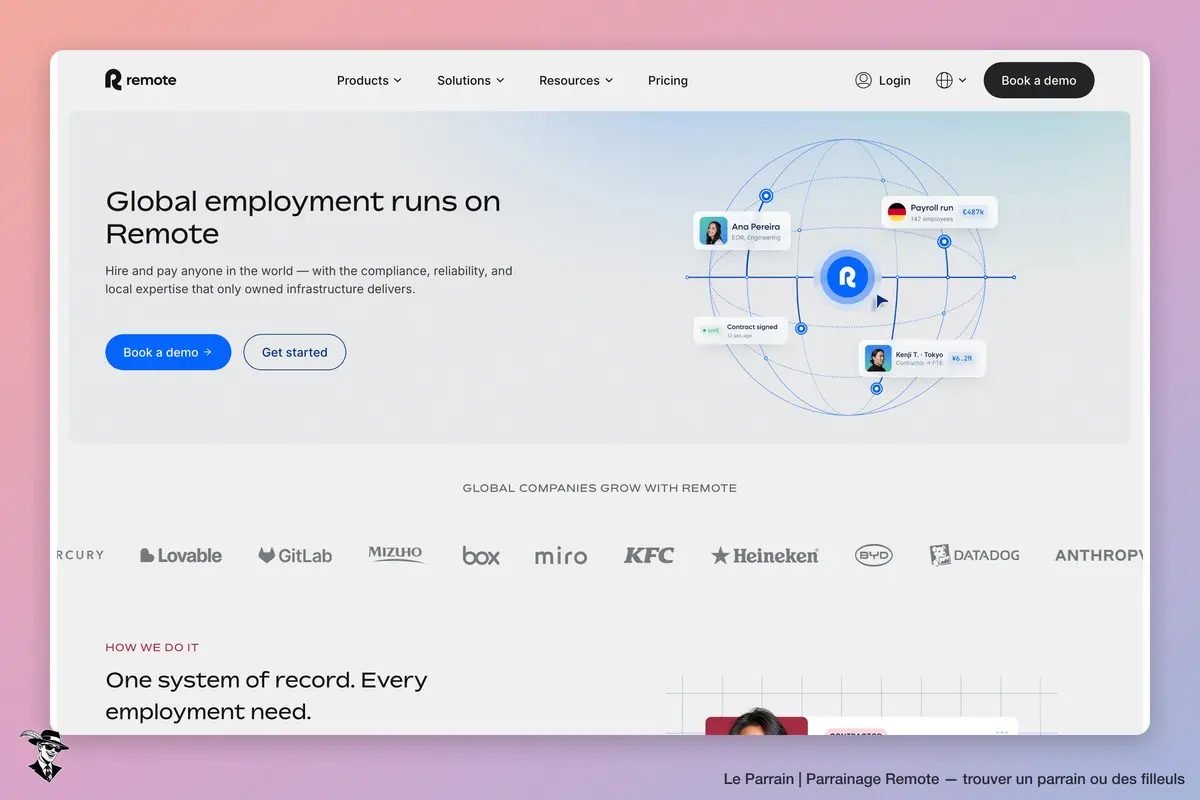This screenshot has height=800, width=1200.
Task: Click the Get started button
Action: pyautogui.click(x=295, y=352)
